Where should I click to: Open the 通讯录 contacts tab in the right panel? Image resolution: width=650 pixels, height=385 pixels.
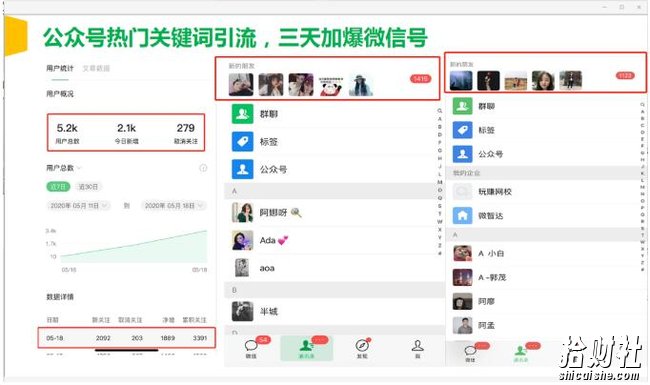[x=521, y=352]
